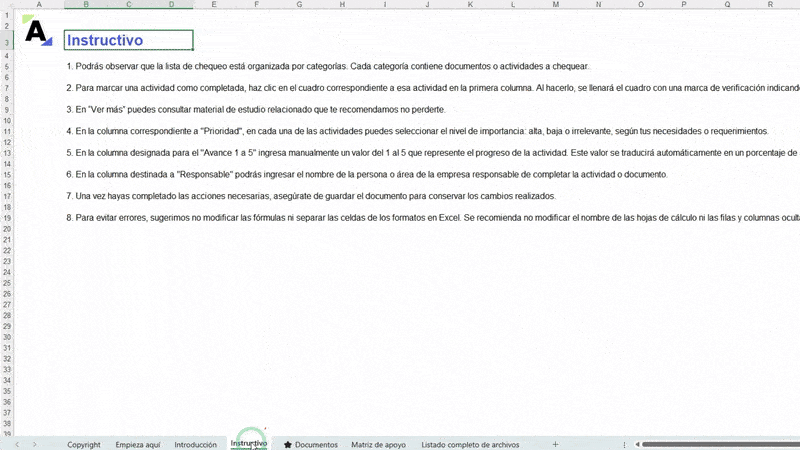Click the next sheet navigation arrow

[34, 444]
